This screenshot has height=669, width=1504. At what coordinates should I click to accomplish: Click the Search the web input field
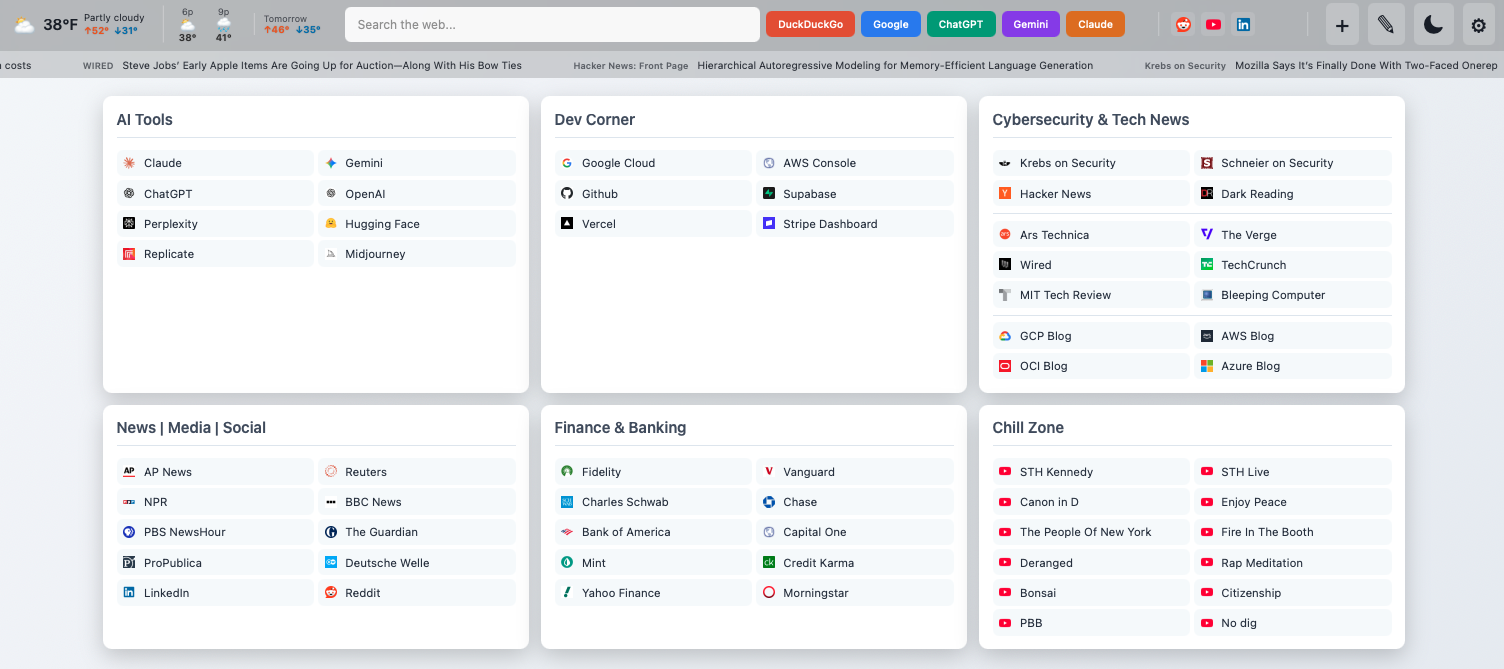[552, 24]
